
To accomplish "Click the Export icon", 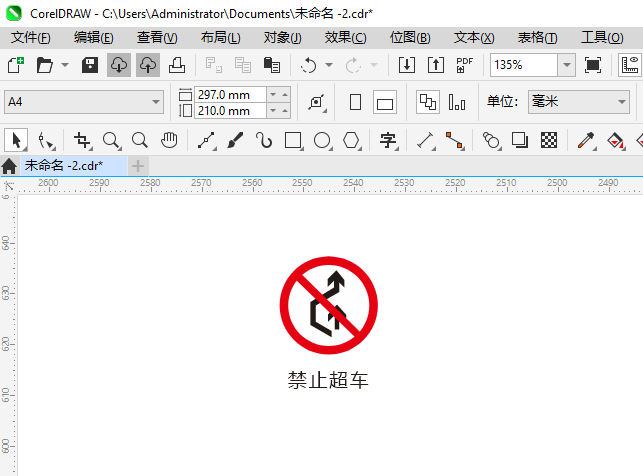I will click(436, 65).
